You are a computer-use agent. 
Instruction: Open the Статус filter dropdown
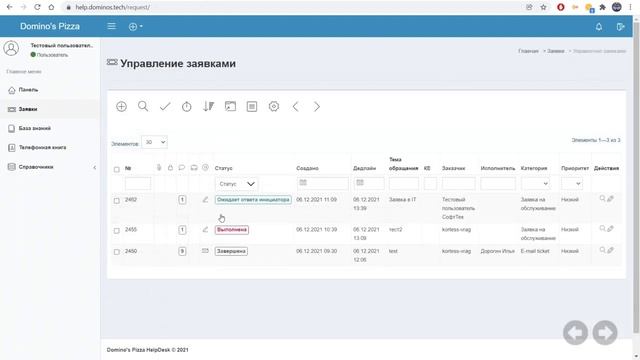[237, 184]
